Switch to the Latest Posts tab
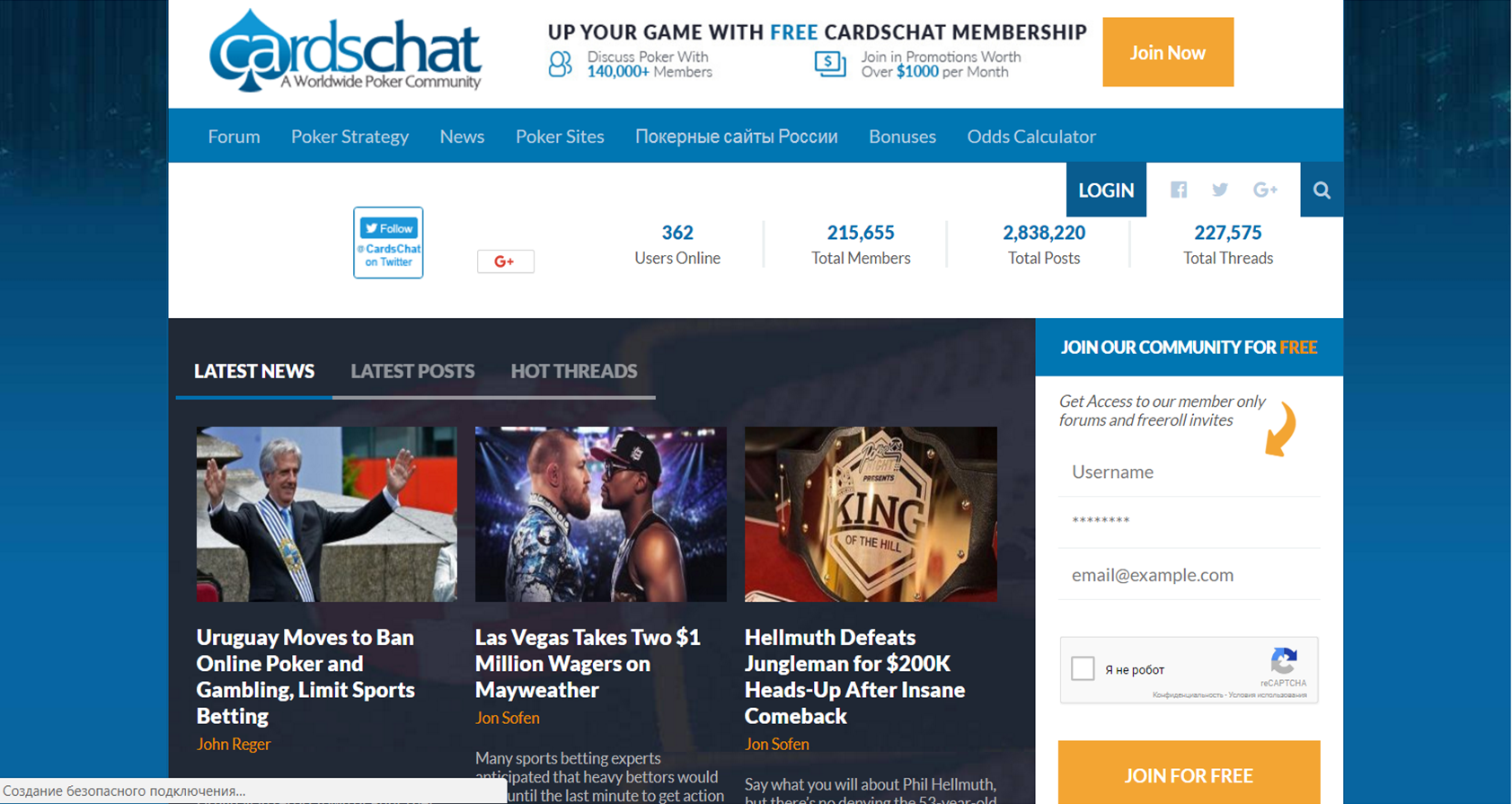The image size is (1512, 804). (412, 371)
